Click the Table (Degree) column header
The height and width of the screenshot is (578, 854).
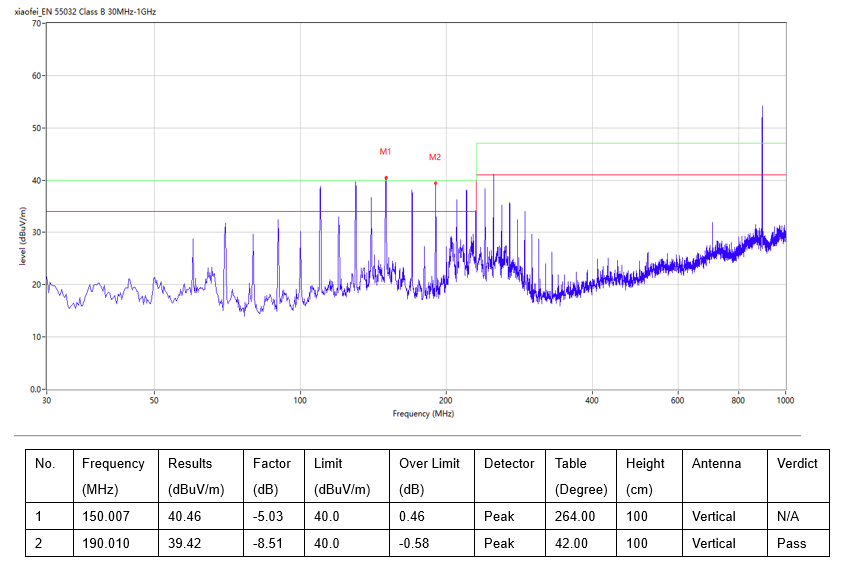point(581,476)
